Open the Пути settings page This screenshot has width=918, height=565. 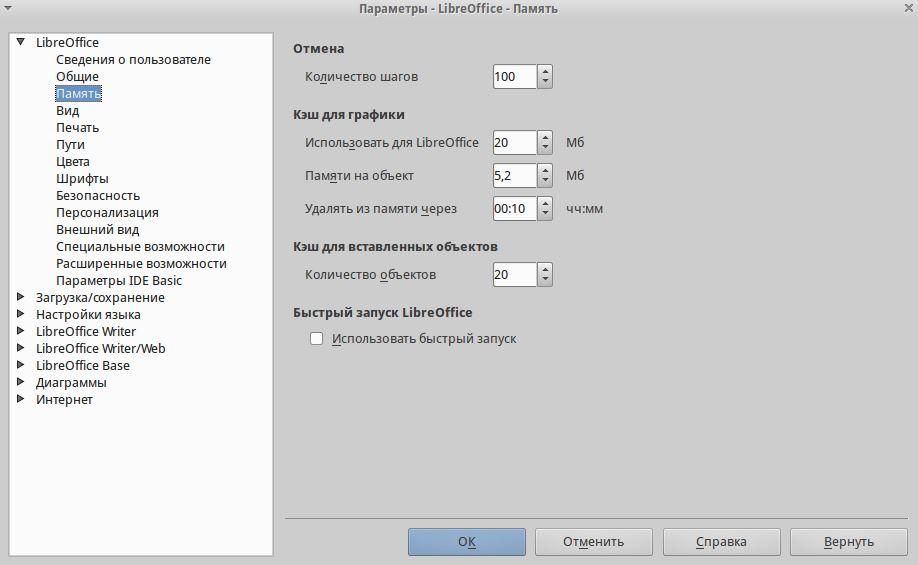tap(70, 145)
